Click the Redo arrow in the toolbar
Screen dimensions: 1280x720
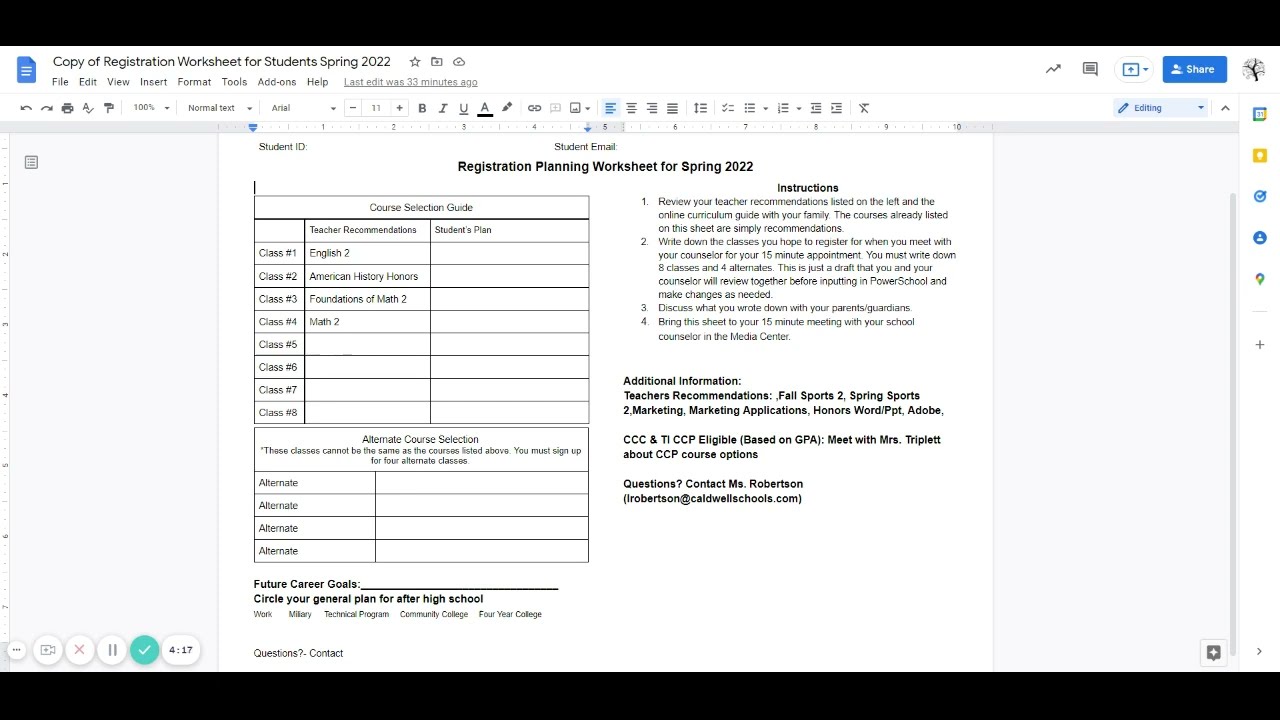46,108
